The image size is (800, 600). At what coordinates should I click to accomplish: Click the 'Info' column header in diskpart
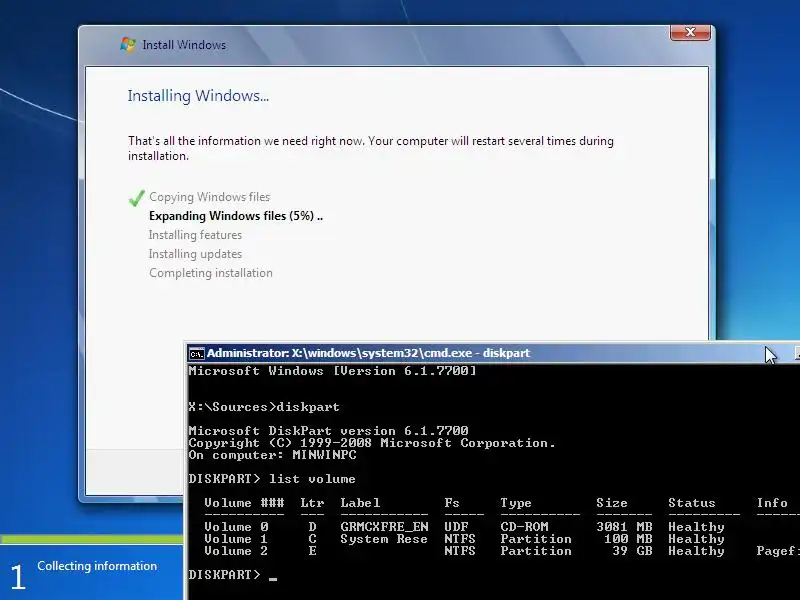pyautogui.click(x=772, y=503)
